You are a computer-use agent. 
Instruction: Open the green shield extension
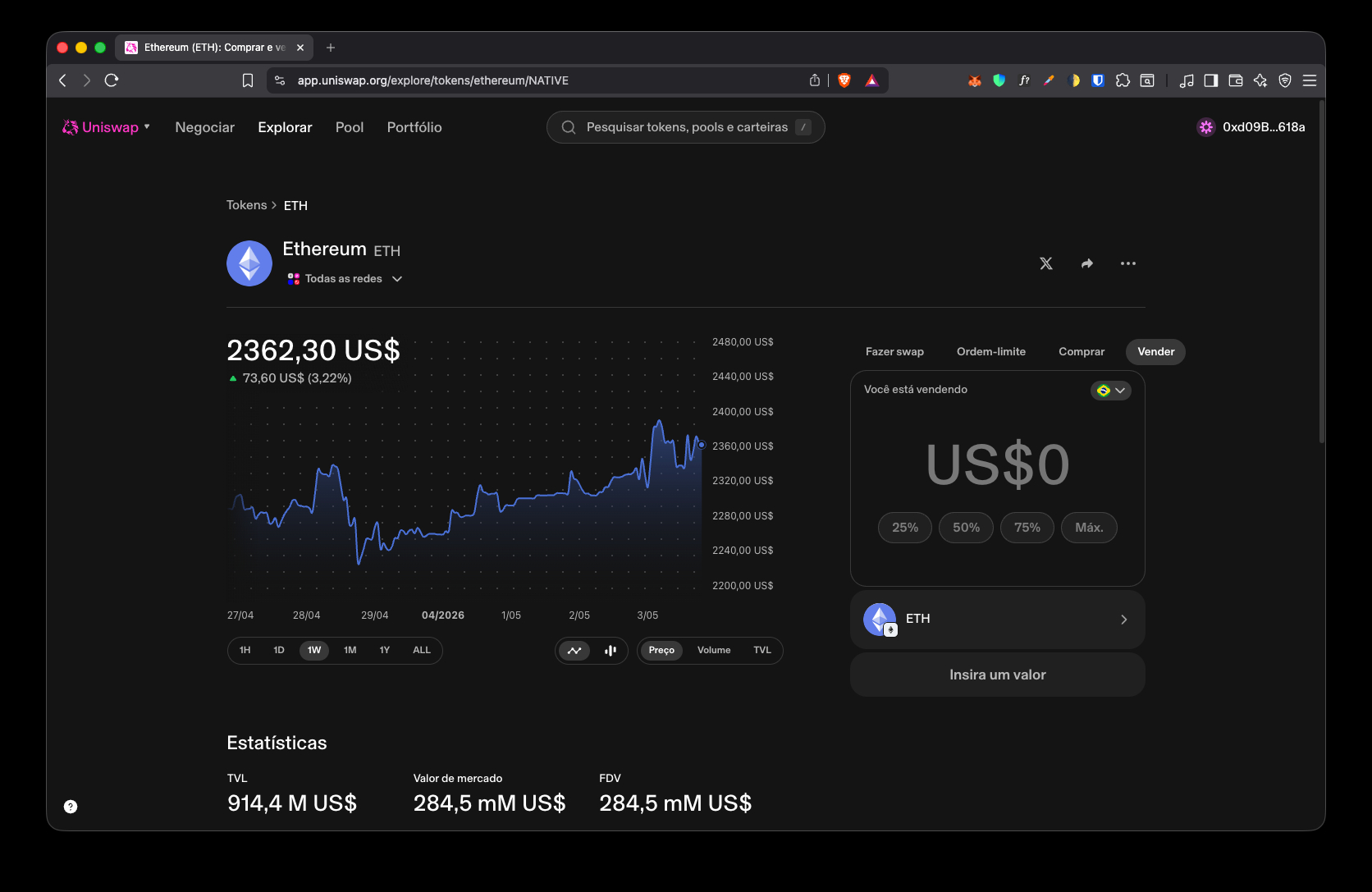(x=999, y=80)
